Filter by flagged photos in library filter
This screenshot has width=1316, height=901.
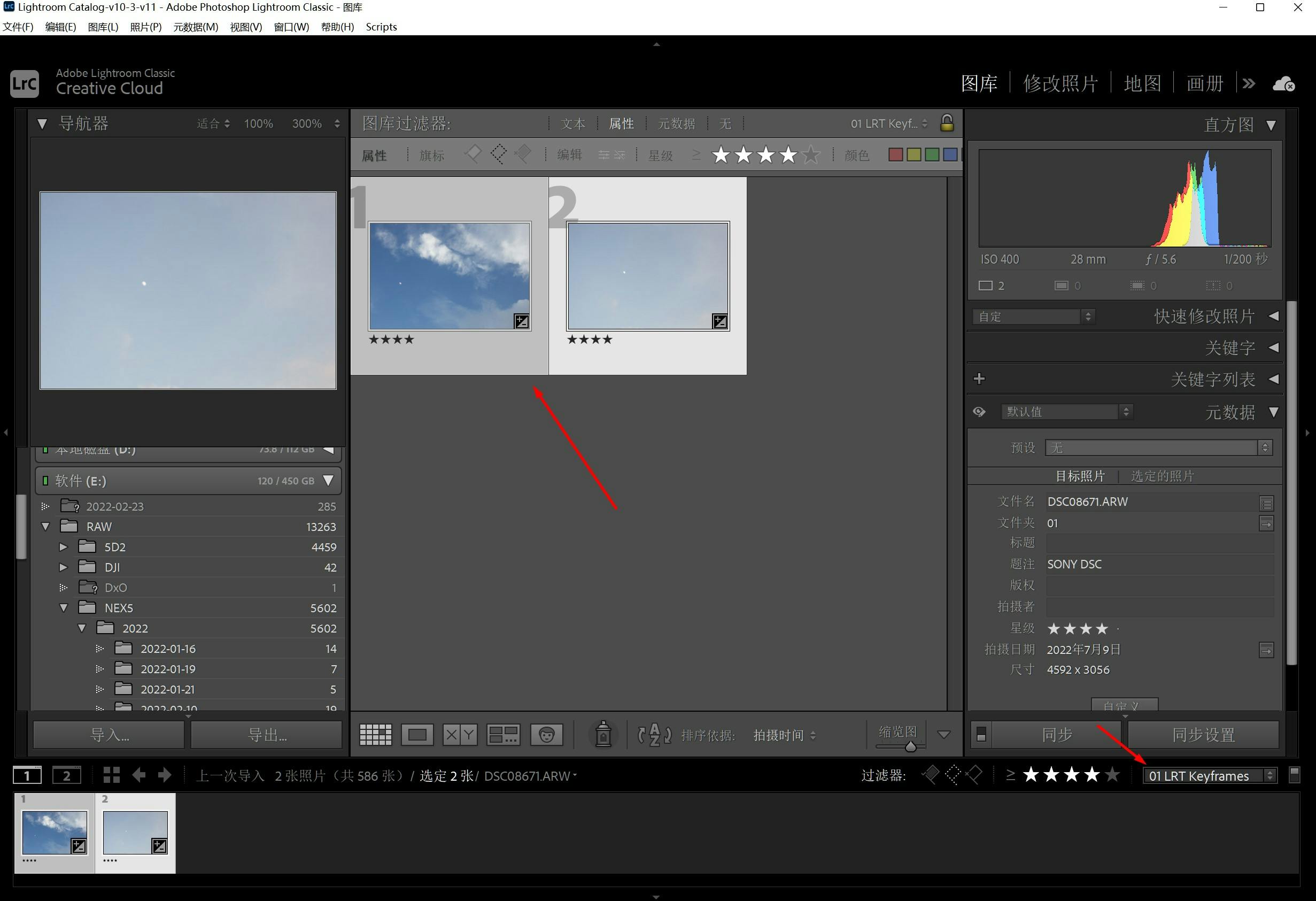coord(473,154)
